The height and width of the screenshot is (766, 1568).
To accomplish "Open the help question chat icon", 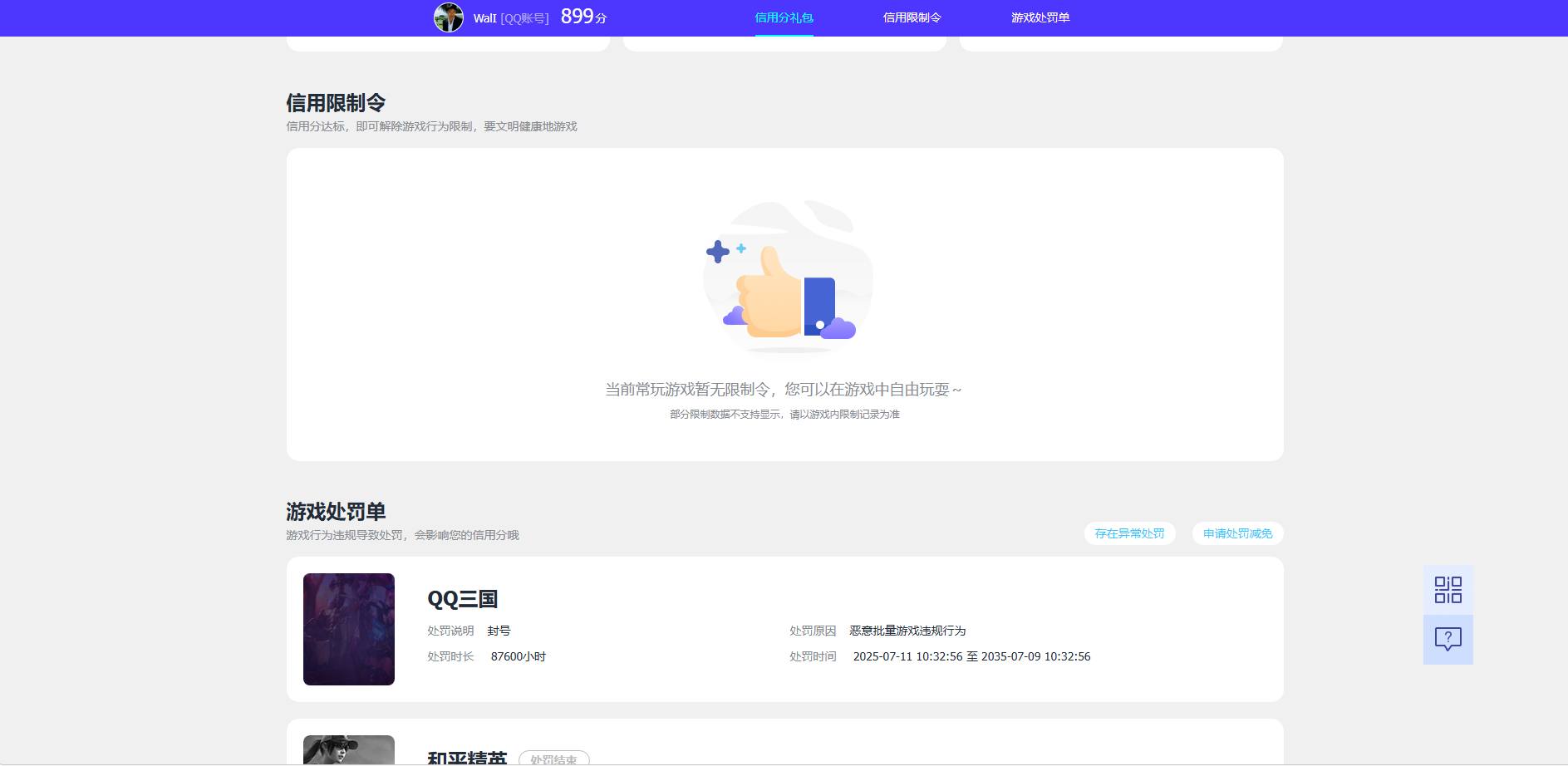I will coord(1448,640).
